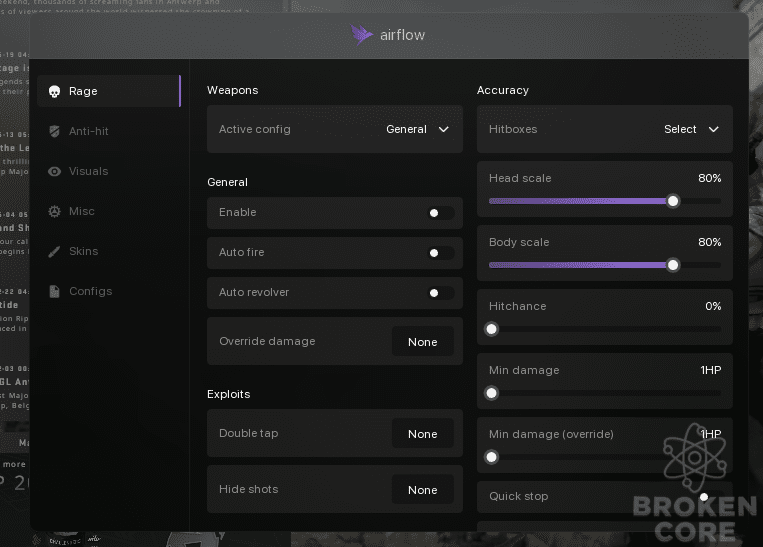Expand the Hitboxes chevron arrow

coord(713,129)
